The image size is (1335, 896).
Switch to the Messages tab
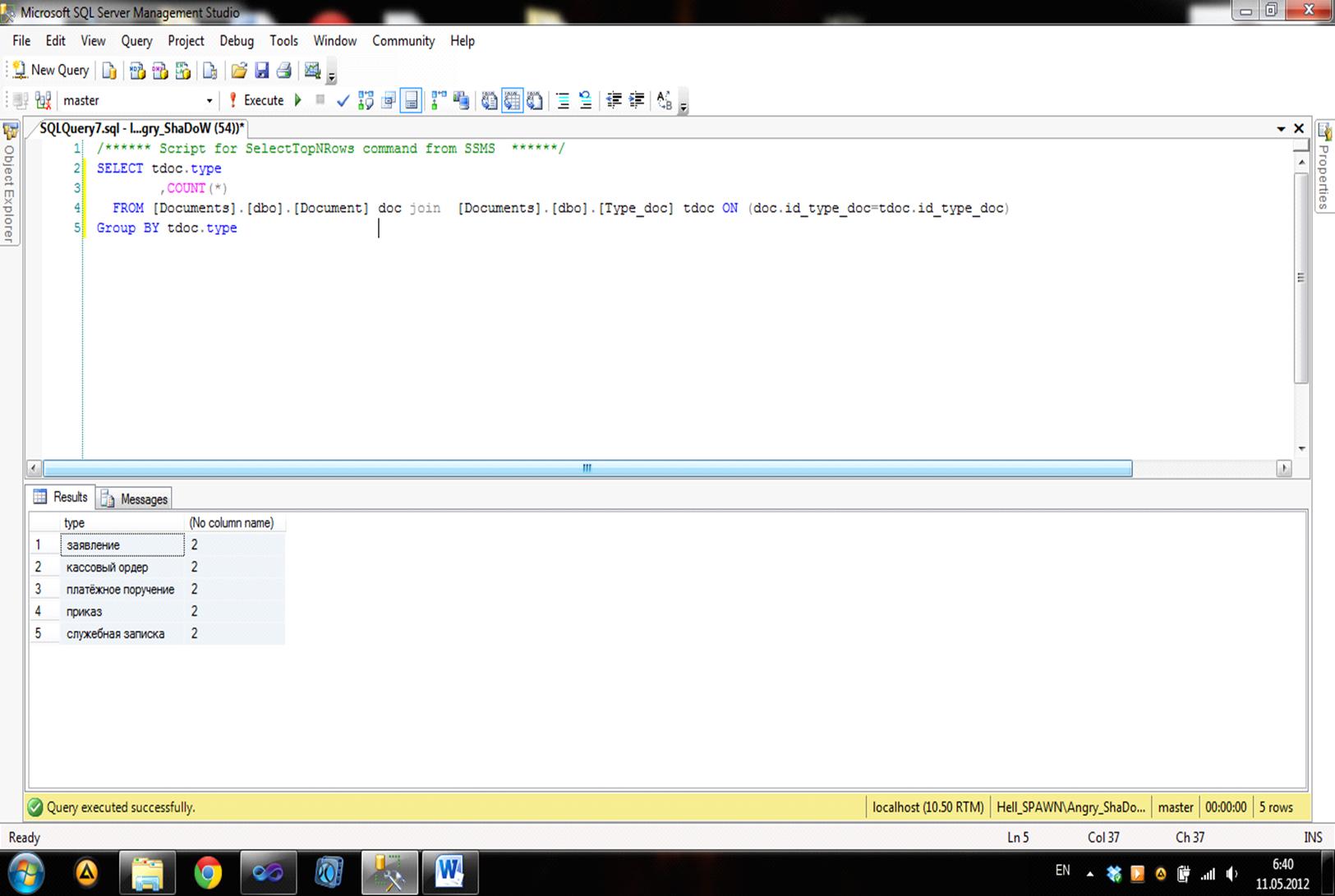[x=135, y=499]
